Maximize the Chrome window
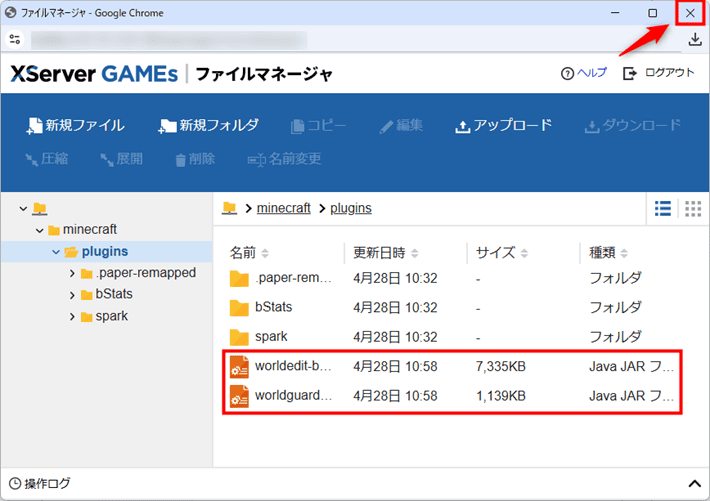Screen dimensions: 710x501 (652, 13)
